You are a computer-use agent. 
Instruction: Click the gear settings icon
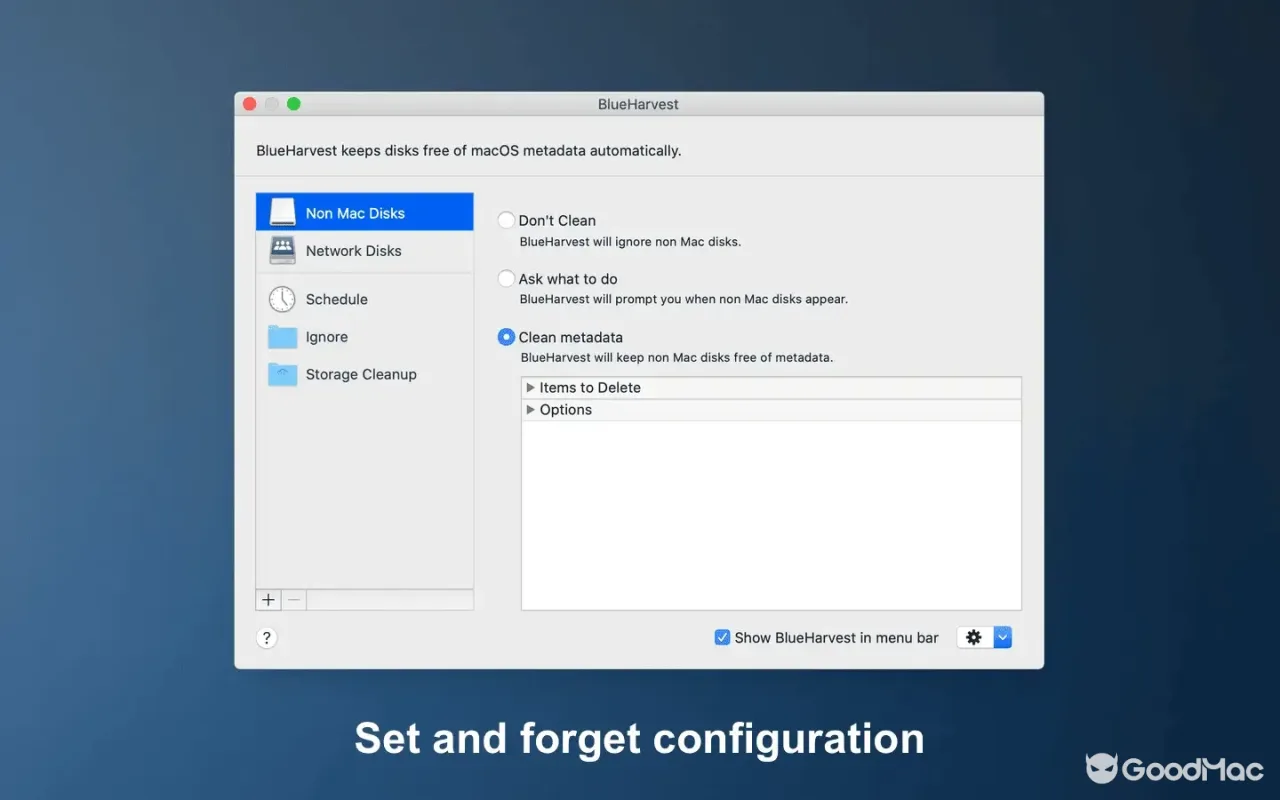point(975,637)
